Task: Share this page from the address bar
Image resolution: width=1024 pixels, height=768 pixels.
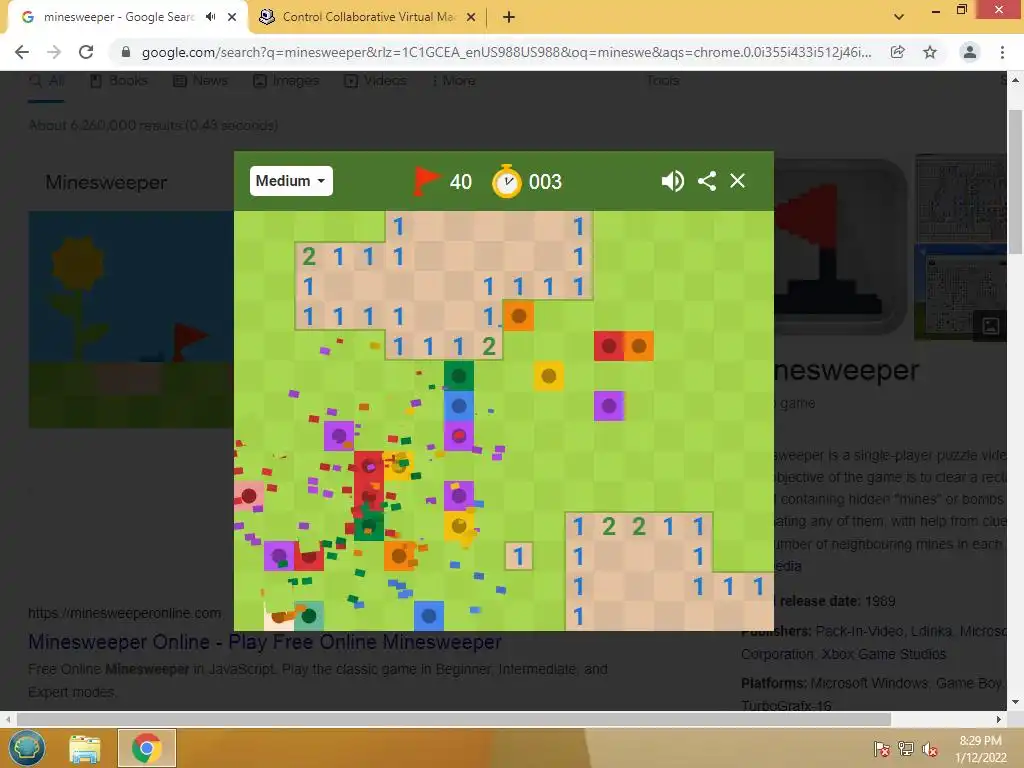Action: click(898, 52)
